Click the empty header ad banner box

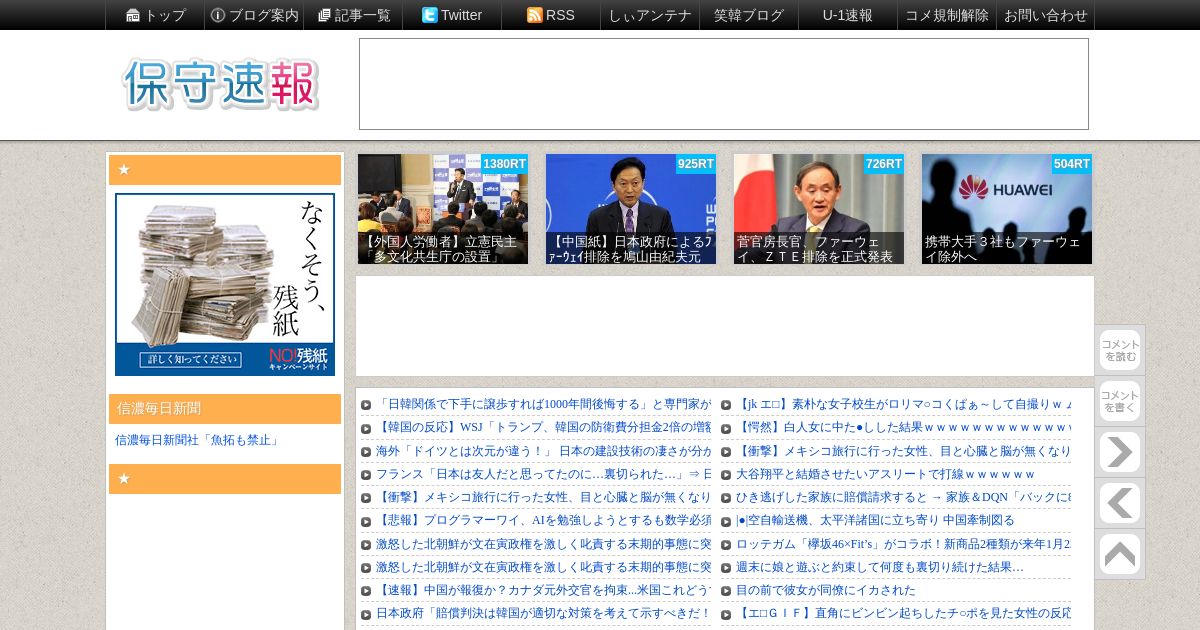724,84
